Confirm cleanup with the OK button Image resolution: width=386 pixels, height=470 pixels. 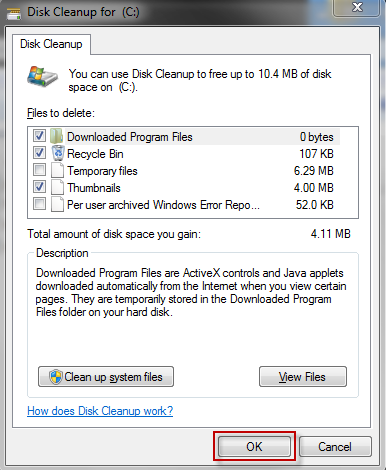[x=254, y=447]
